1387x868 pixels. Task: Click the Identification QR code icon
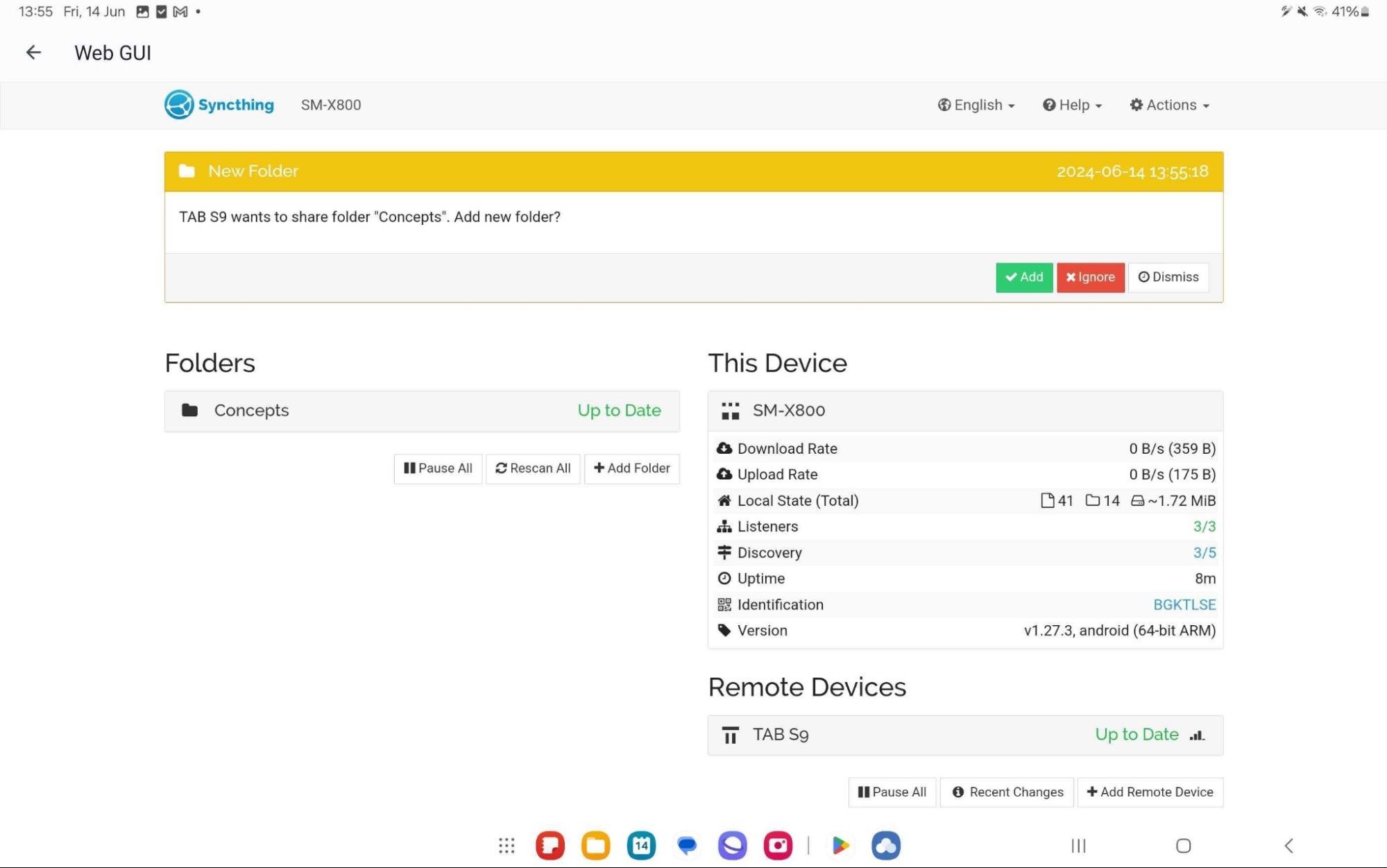pos(724,605)
